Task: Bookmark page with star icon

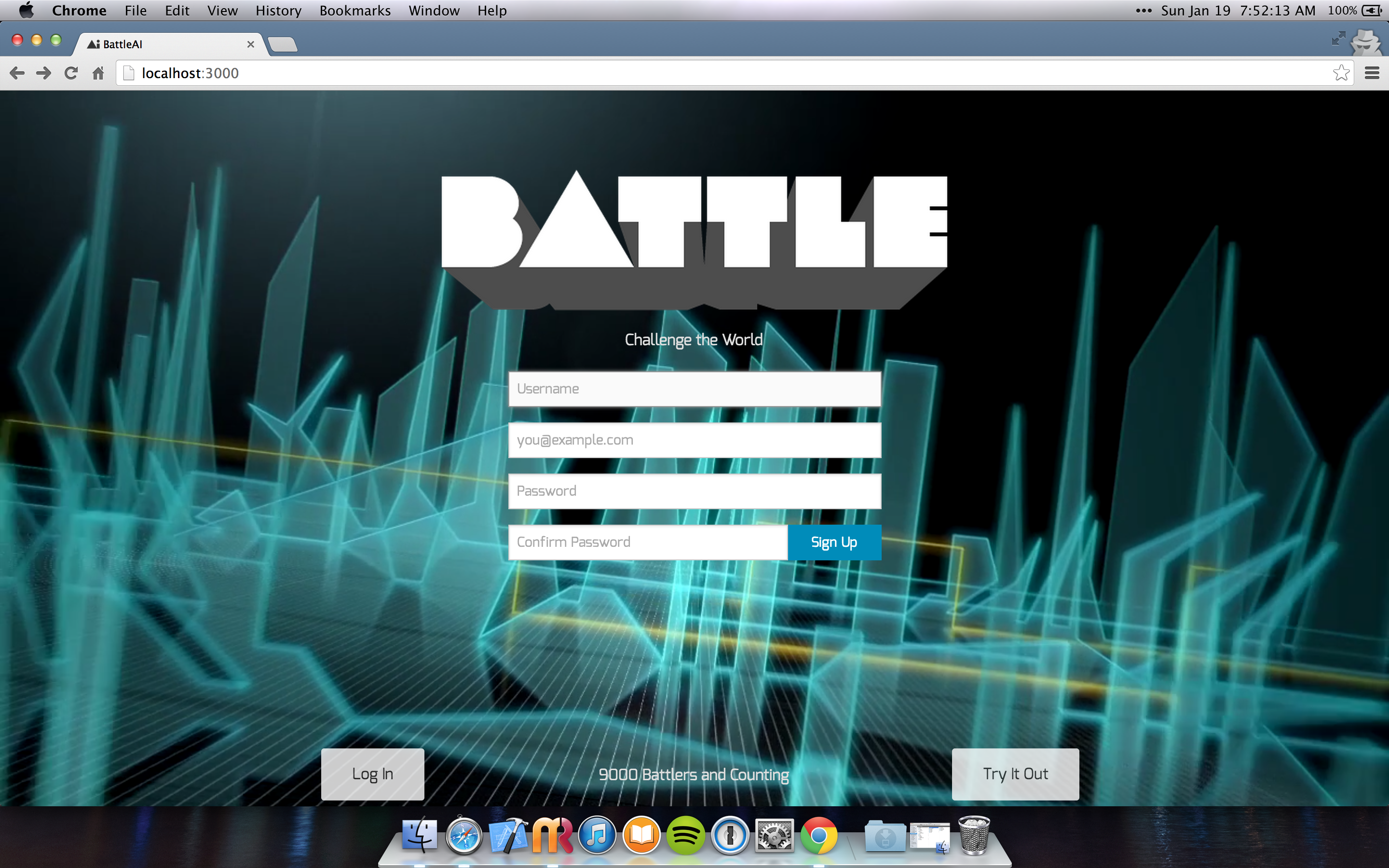Action: pyautogui.click(x=1341, y=73)
